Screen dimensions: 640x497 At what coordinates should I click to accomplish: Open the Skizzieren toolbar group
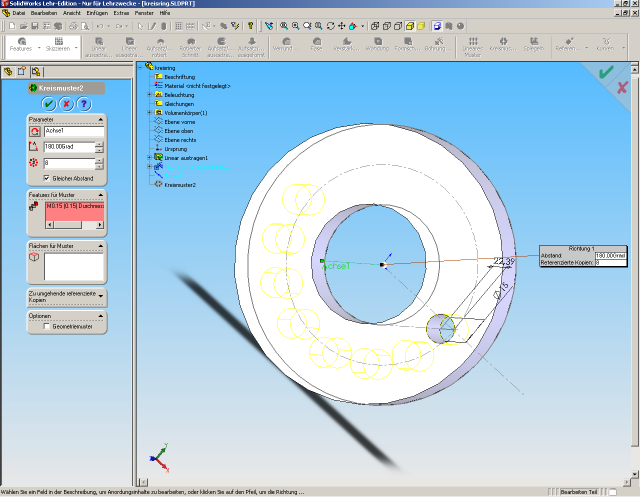59,46
